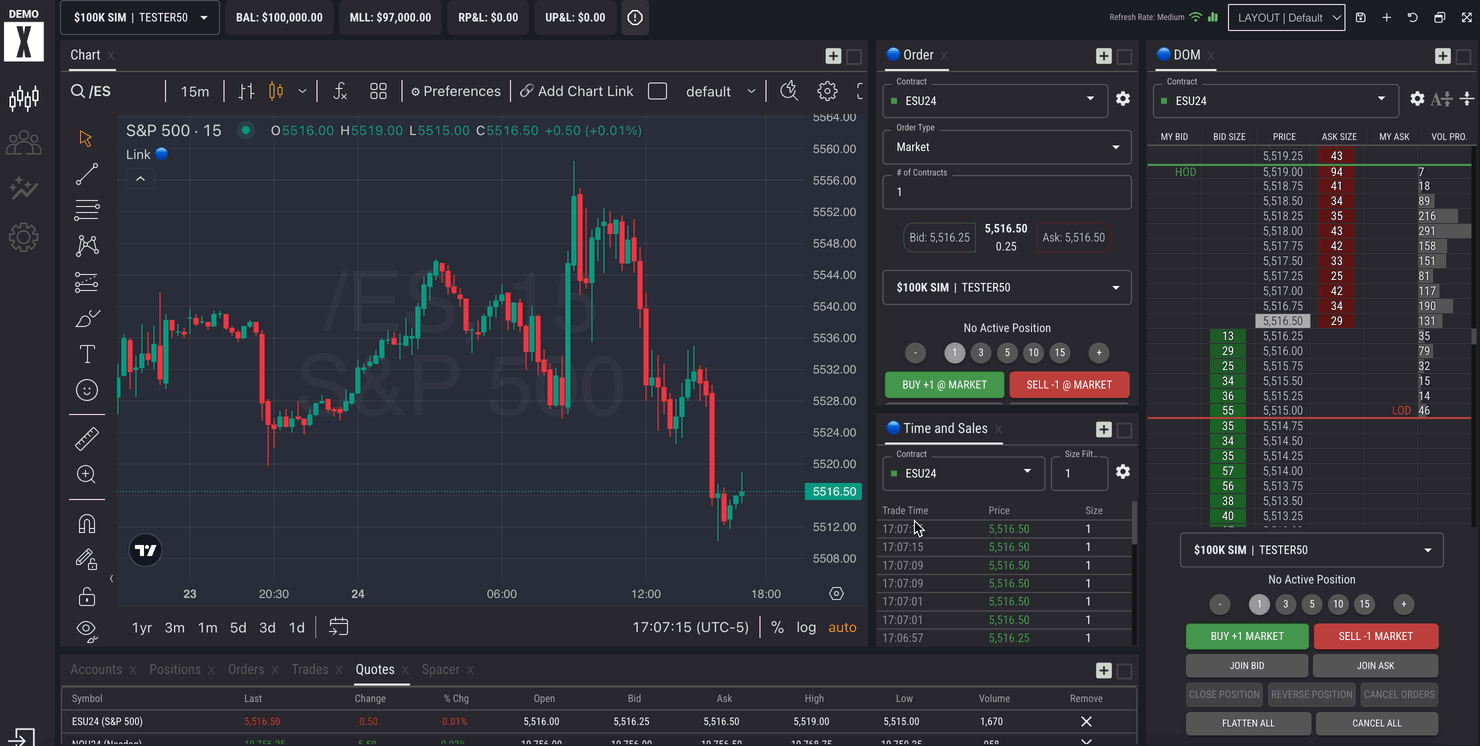Click the FLATTEN ALL button

(x=1247, y=723)
